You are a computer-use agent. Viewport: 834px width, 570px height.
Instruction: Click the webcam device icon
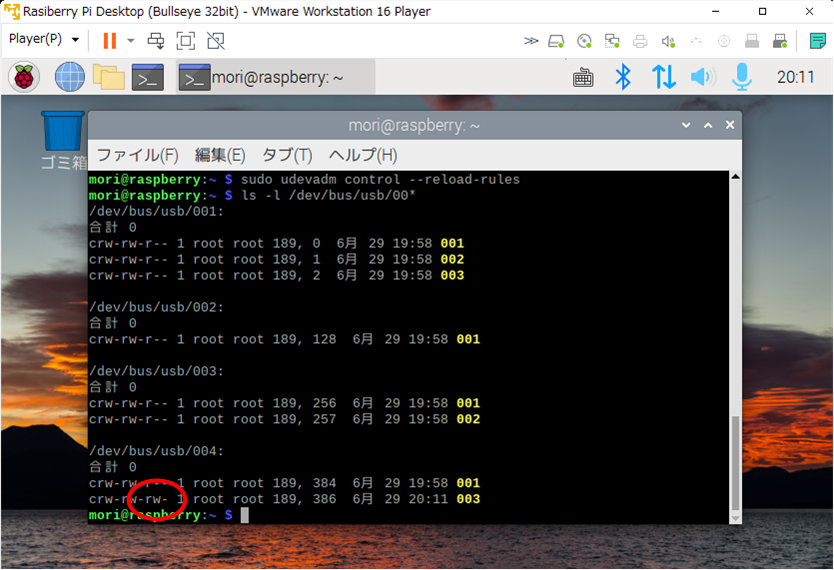[x=724, y=41]
